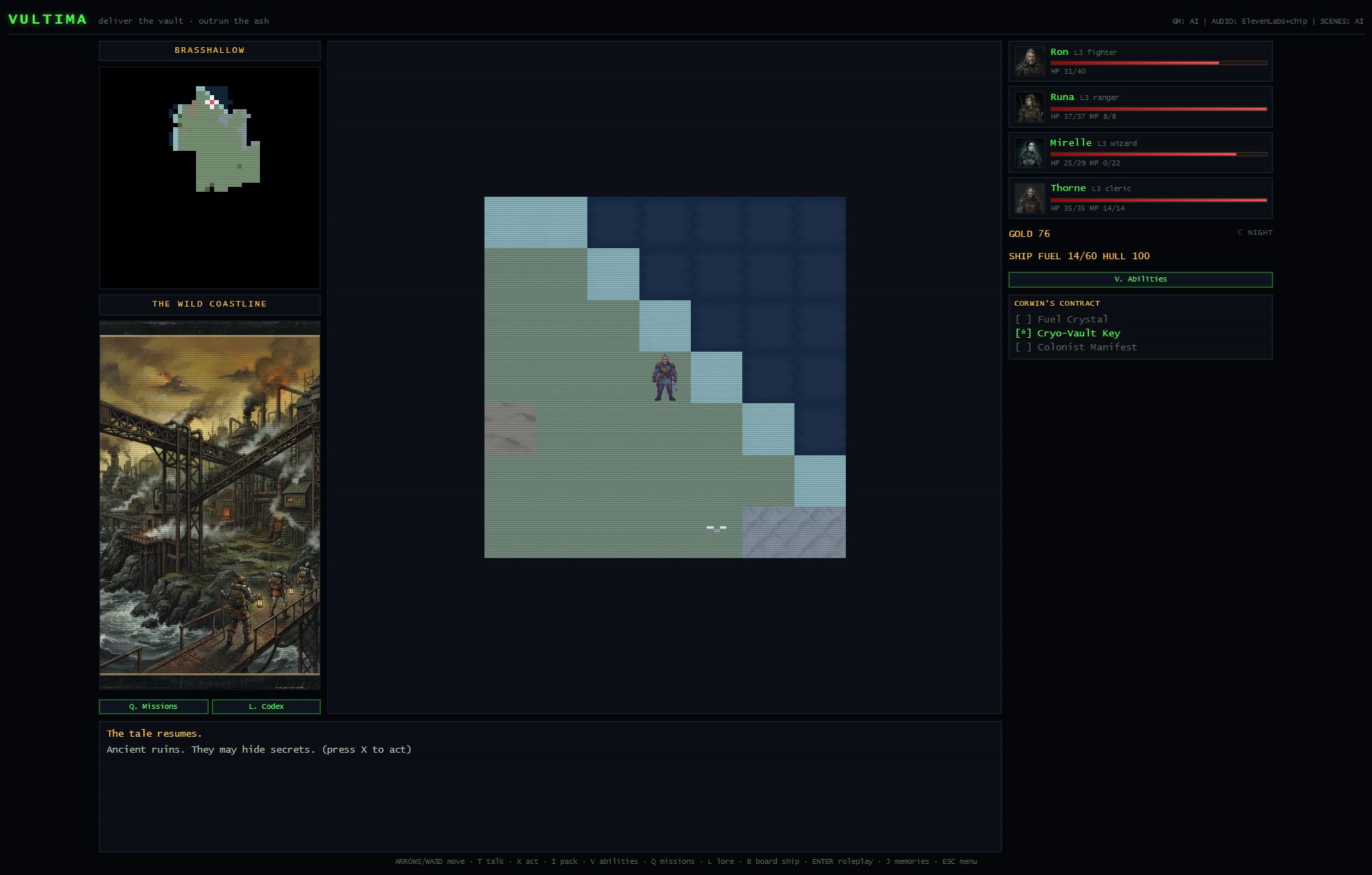Click 'ENTER roleplay' hint in footer
Viewport: 1372px width, 875px height.
842,862
